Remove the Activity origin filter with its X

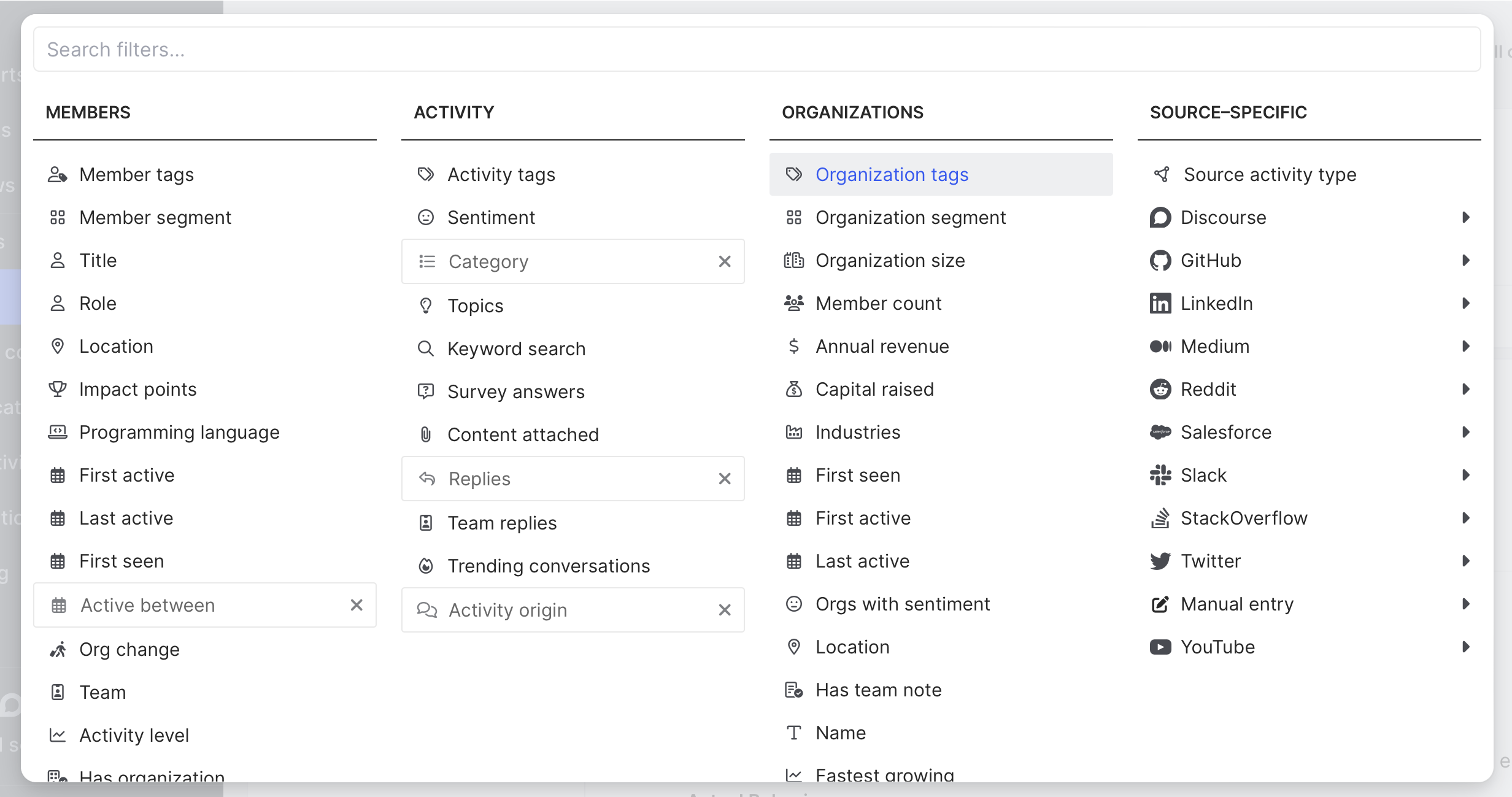click(x=725, y=610)
